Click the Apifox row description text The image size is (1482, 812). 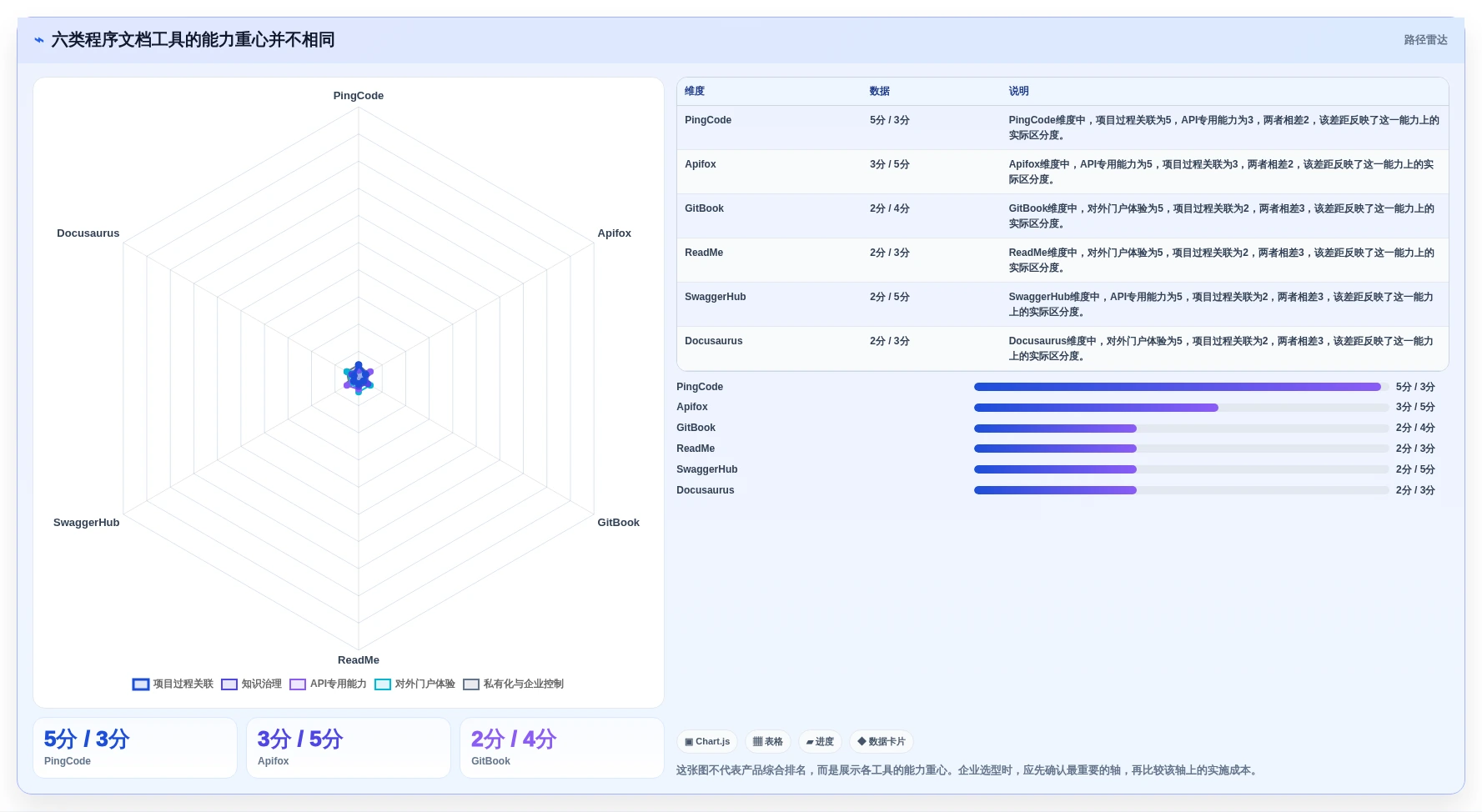[1222, 172]
